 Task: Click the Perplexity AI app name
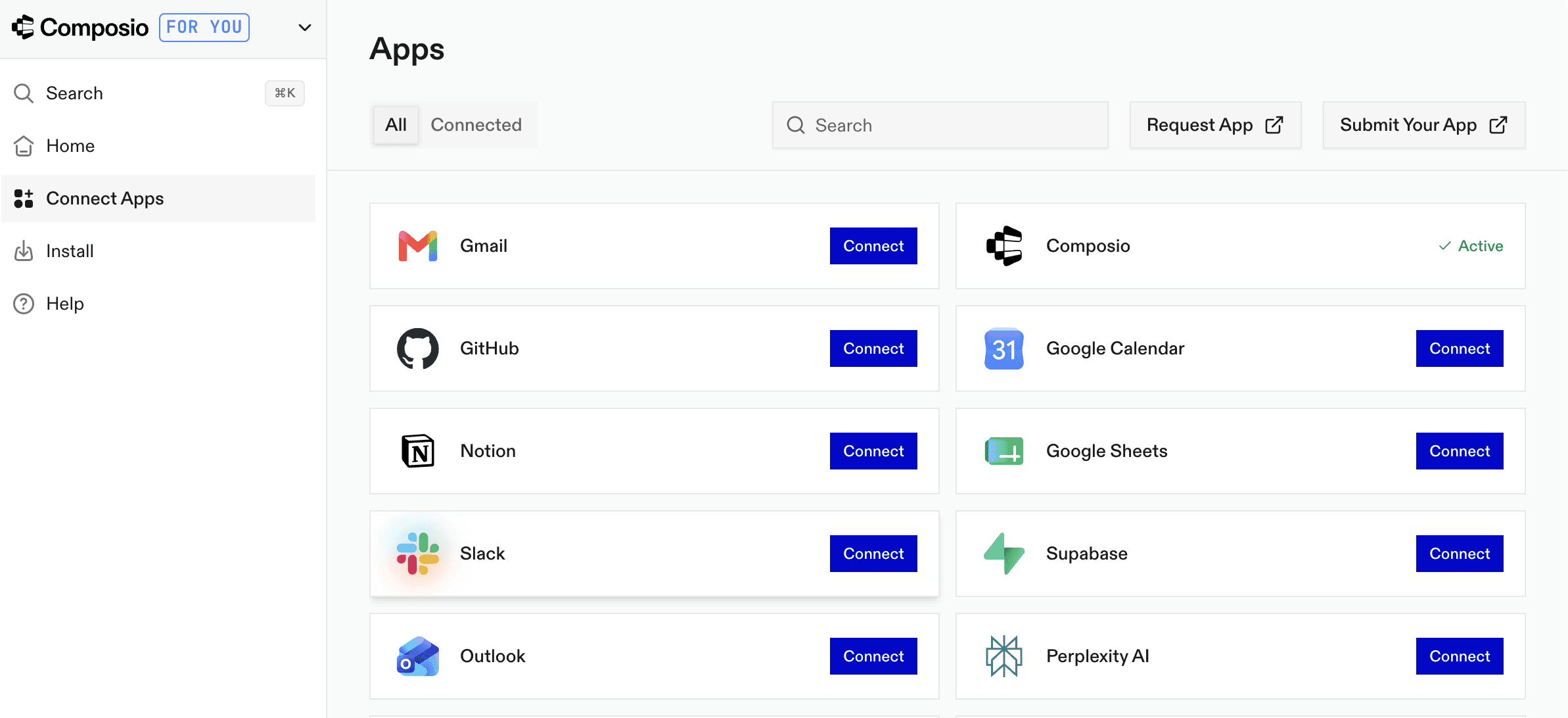tap(1097, 656)
